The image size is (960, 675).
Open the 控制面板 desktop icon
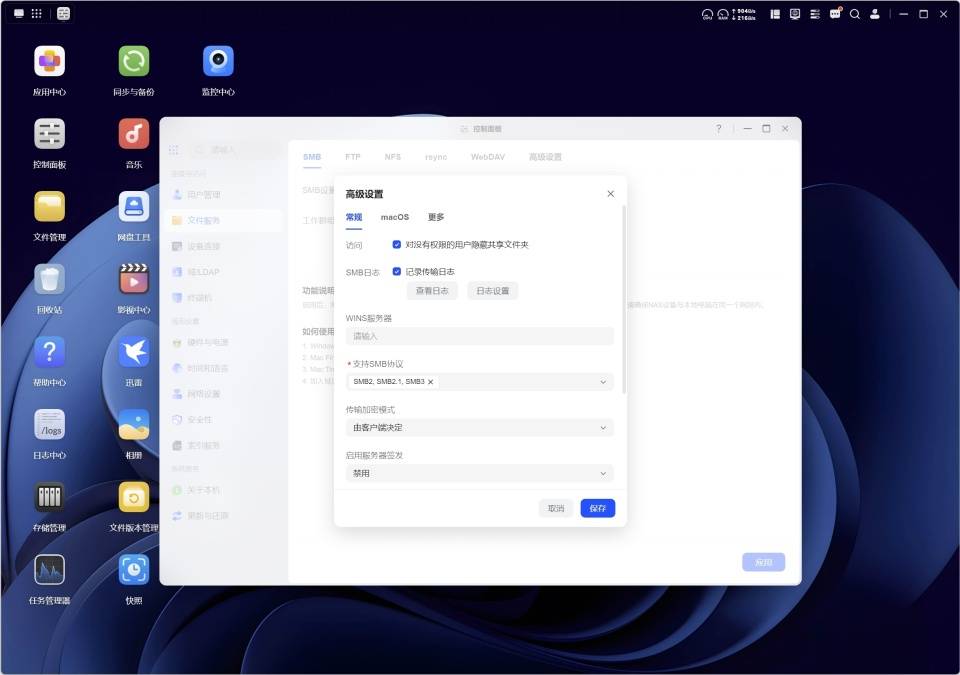(x=50, y=134)
